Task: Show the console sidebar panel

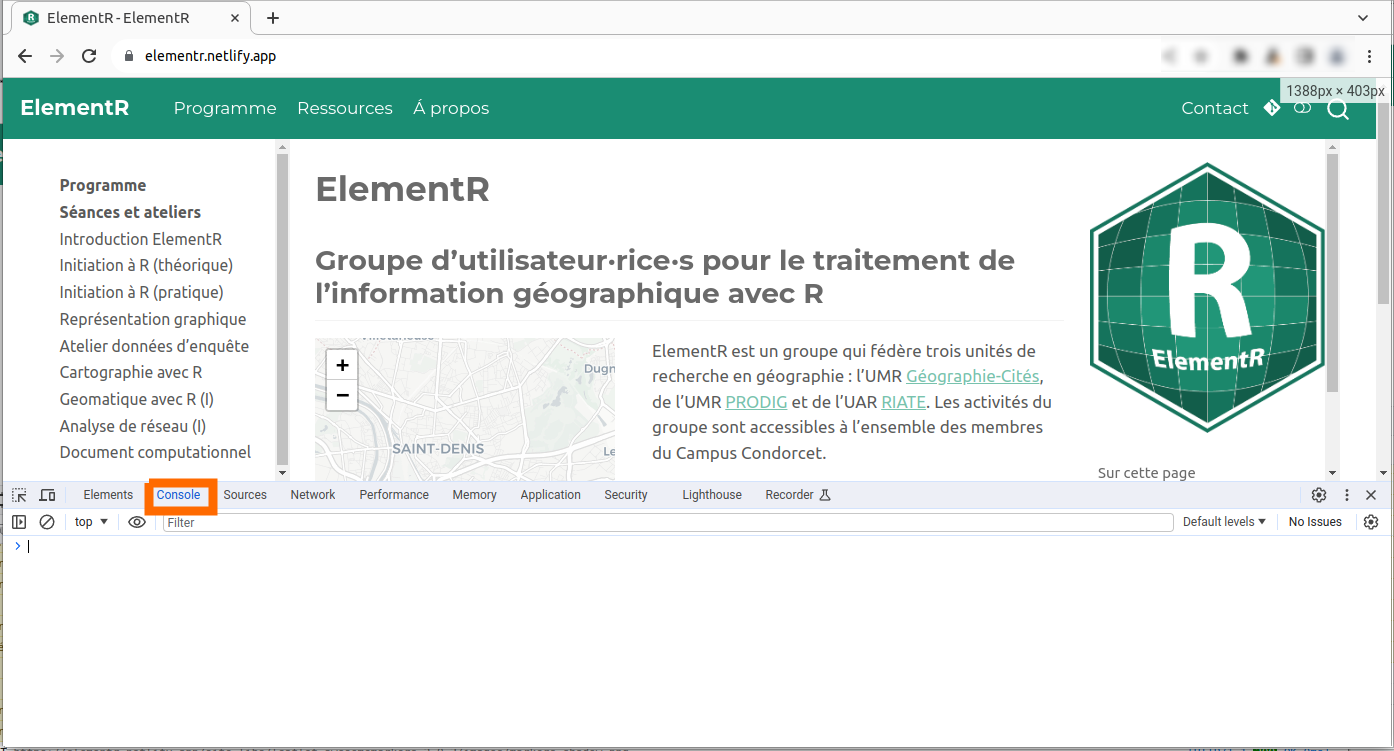Action: tap(19, 522)
